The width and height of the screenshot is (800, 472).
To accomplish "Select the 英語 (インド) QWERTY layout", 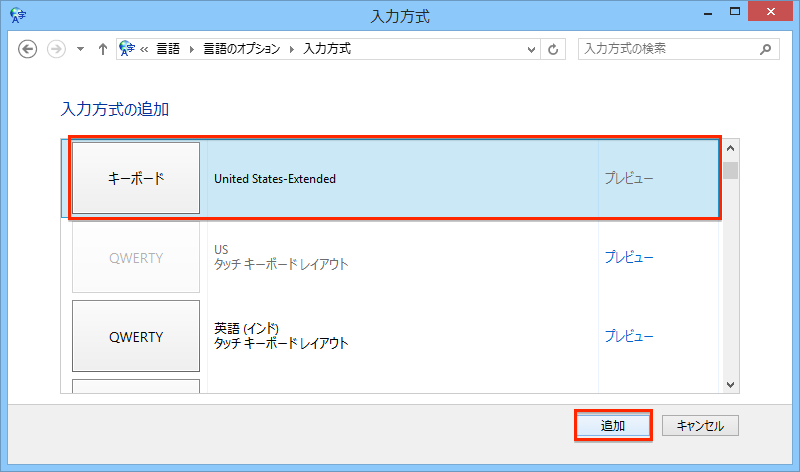I will [135, 336].
